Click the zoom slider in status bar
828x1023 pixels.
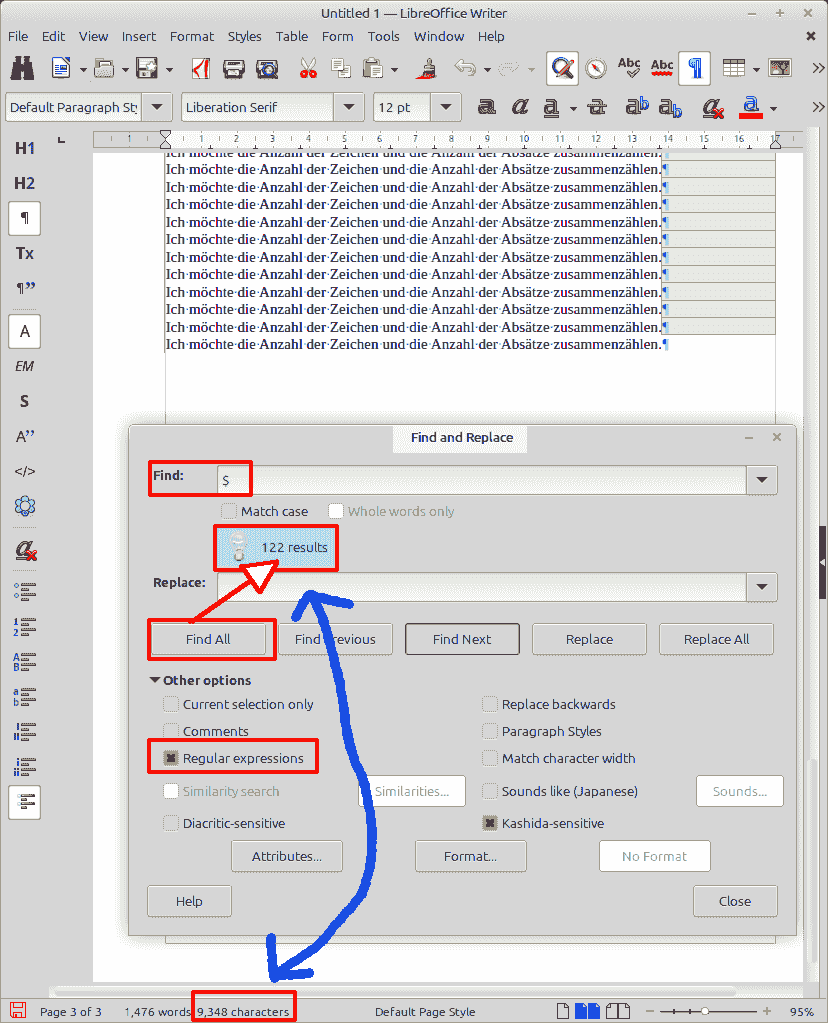tap(705, 1011)
